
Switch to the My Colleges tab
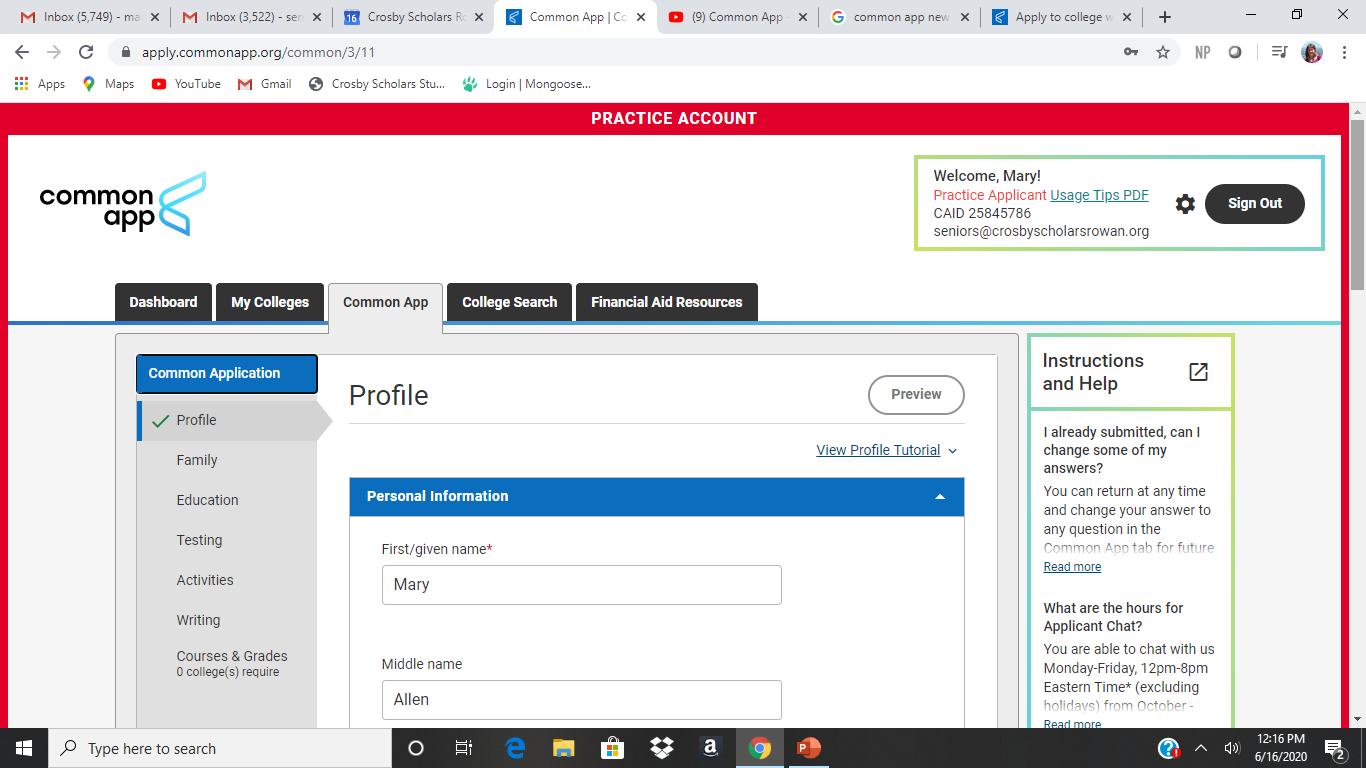(x=270, y=302)
